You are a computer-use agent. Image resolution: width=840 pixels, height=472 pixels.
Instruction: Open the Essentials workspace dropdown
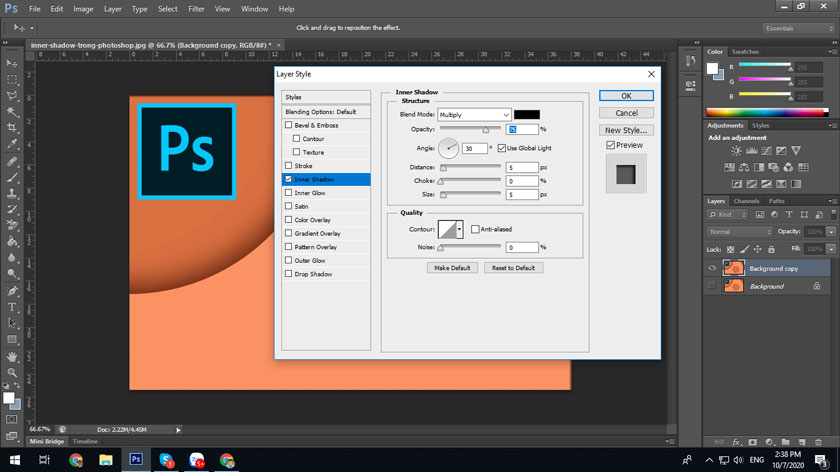click(798, 28)
